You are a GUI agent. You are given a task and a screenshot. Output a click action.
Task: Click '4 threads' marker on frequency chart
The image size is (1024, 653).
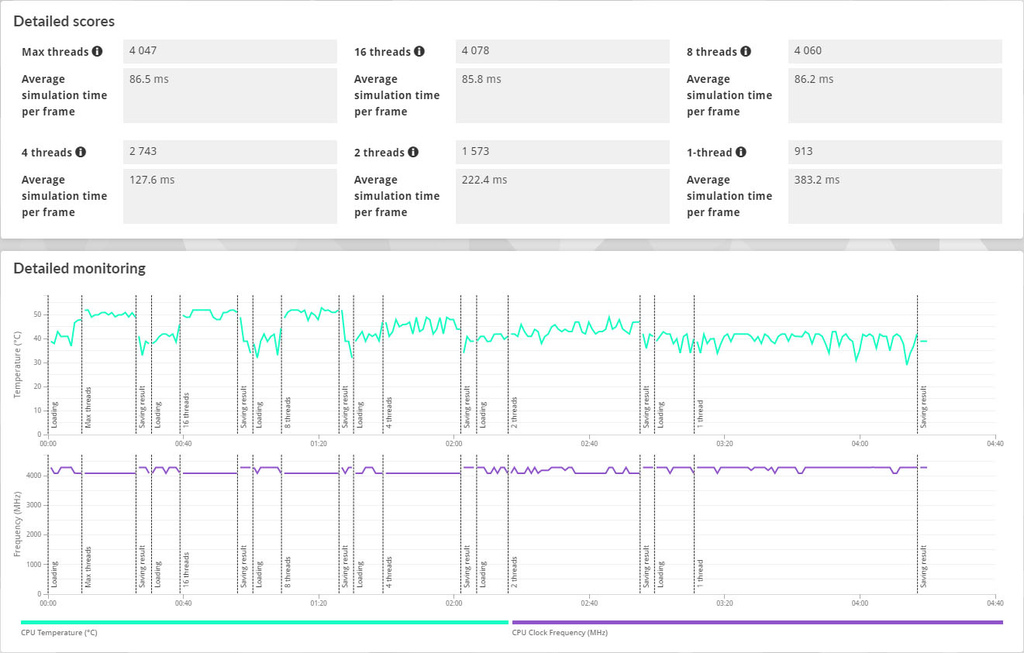389,573
